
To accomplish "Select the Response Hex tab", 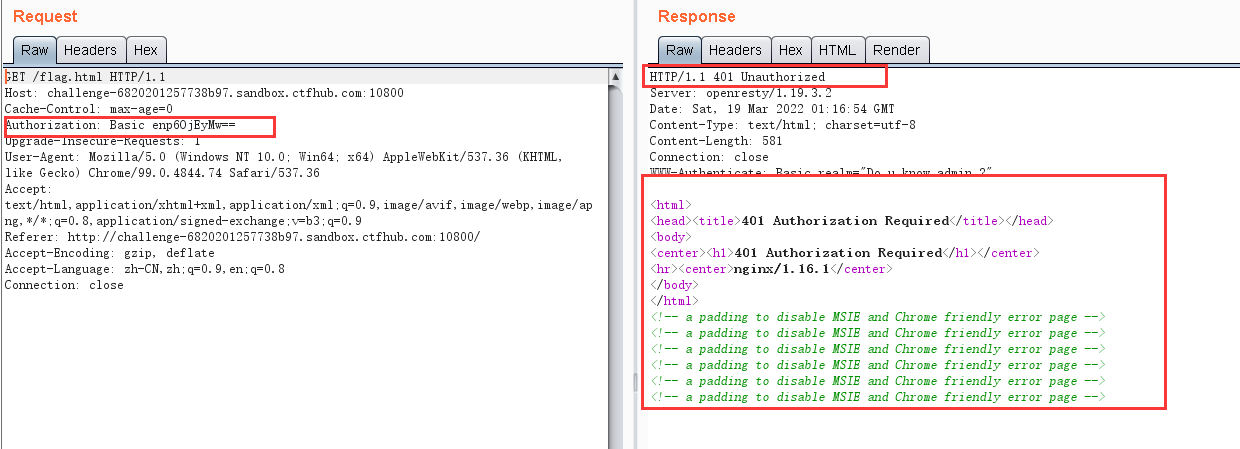I will pyautogui.click(x=790, y=50).
